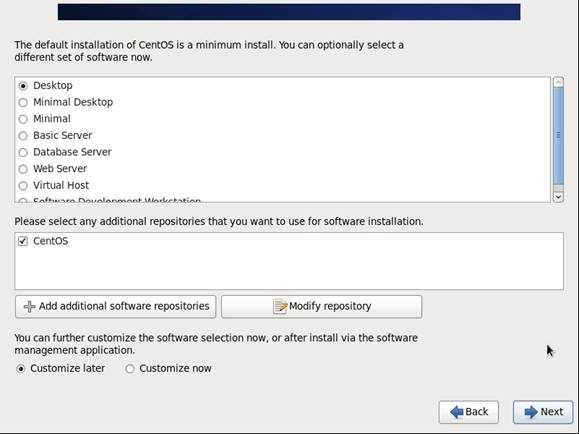Select the Minimal installation option
579x434 pixels.
23,119
